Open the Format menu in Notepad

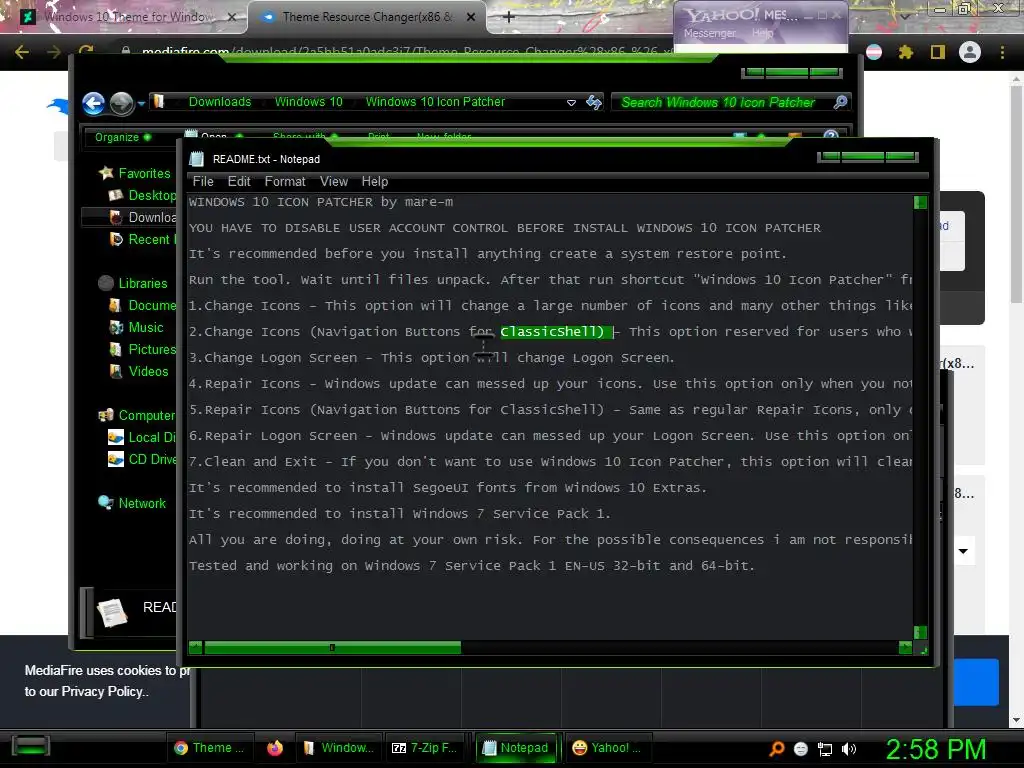coord(285,182)
